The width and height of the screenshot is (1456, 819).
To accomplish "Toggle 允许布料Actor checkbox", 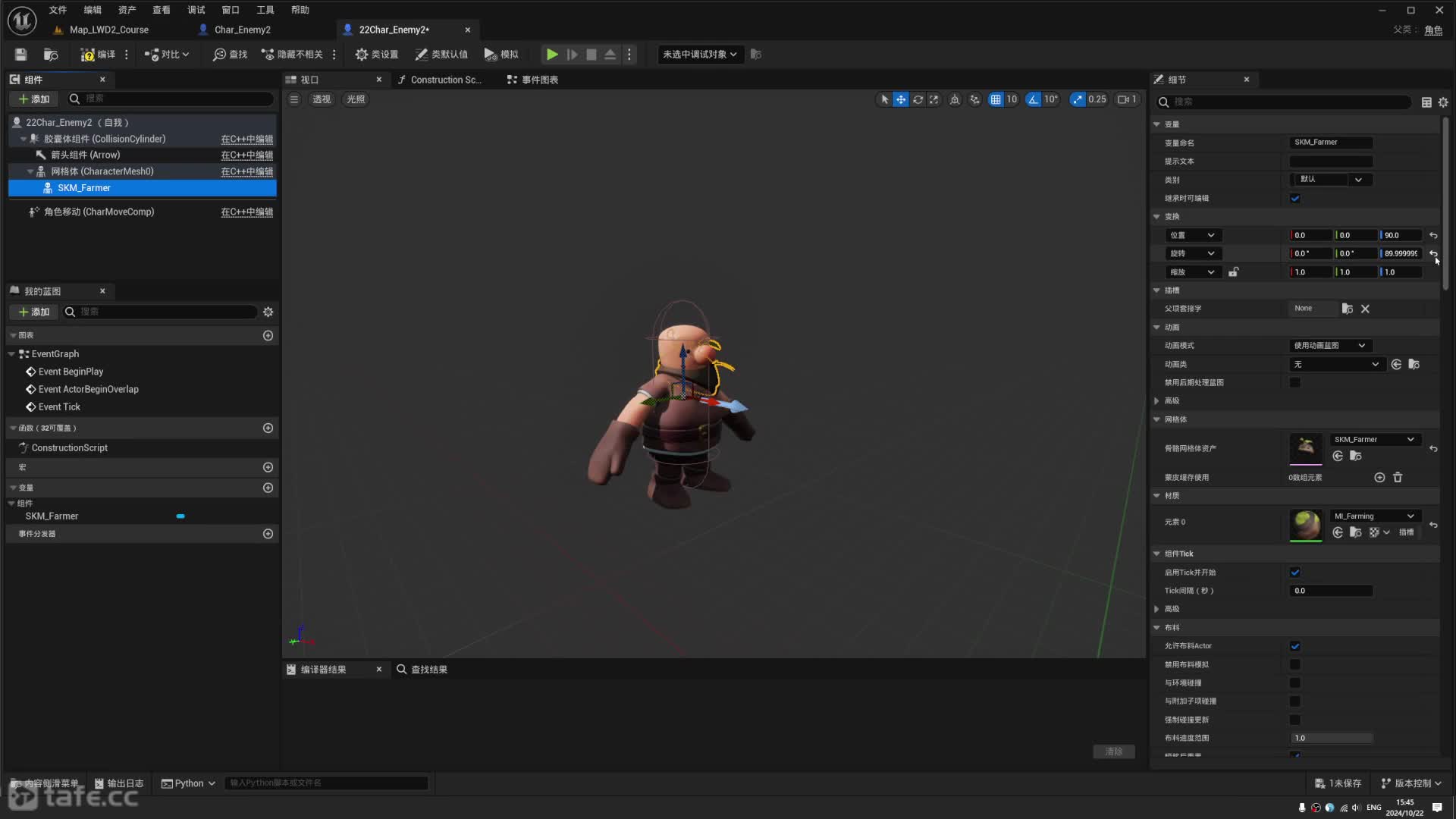I will pos(1295,646).
